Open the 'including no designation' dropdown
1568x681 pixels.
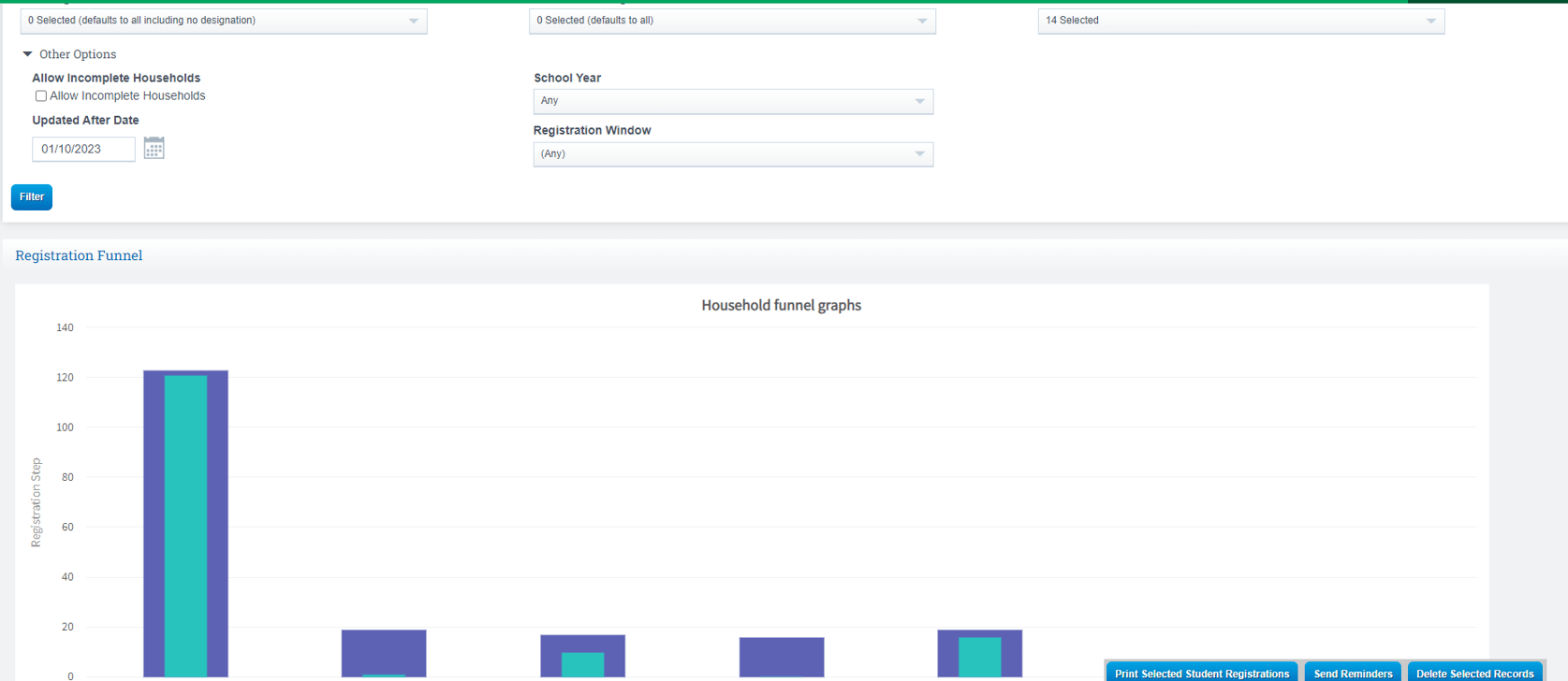224,21
